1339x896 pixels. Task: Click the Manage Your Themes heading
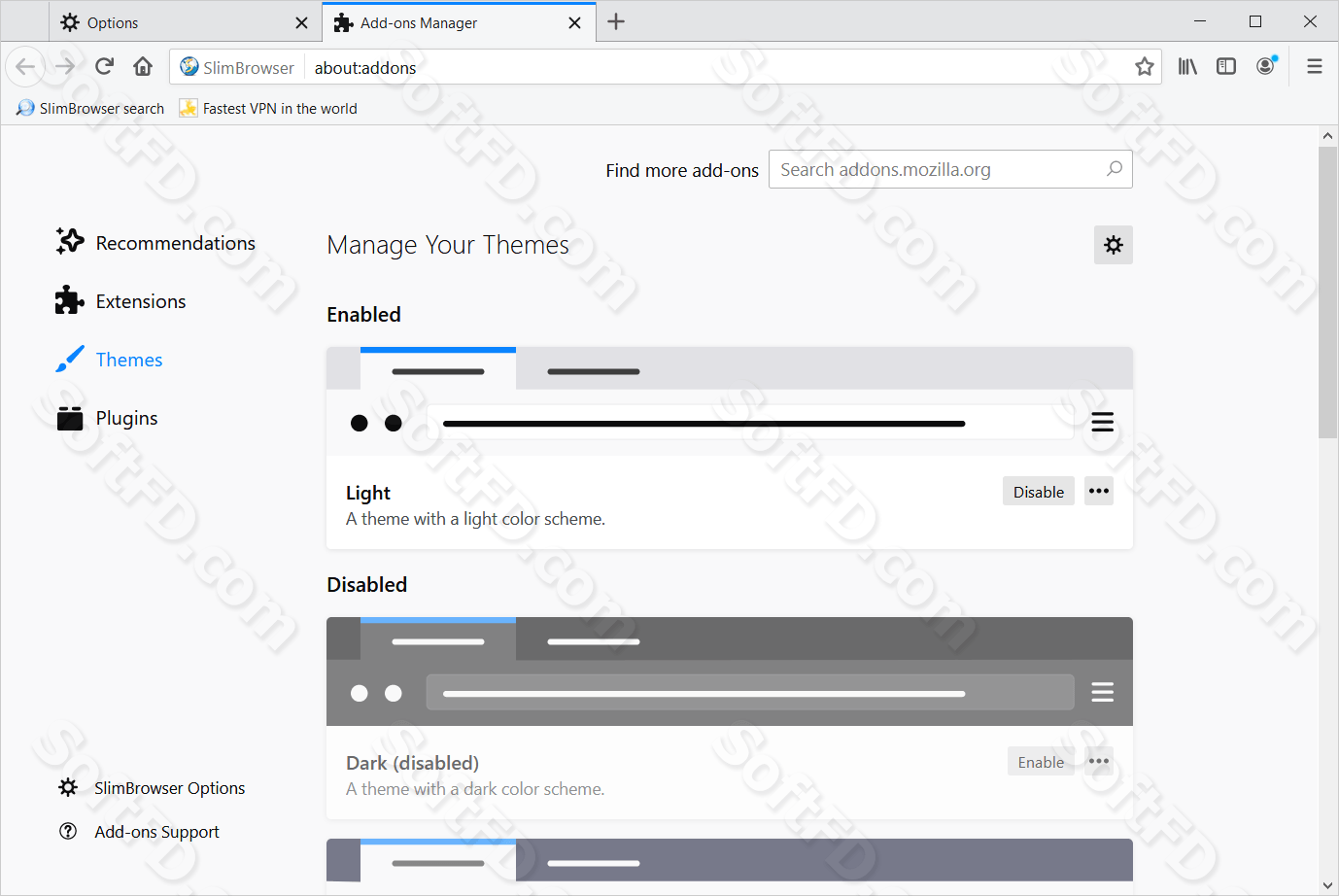pos(448,245)
